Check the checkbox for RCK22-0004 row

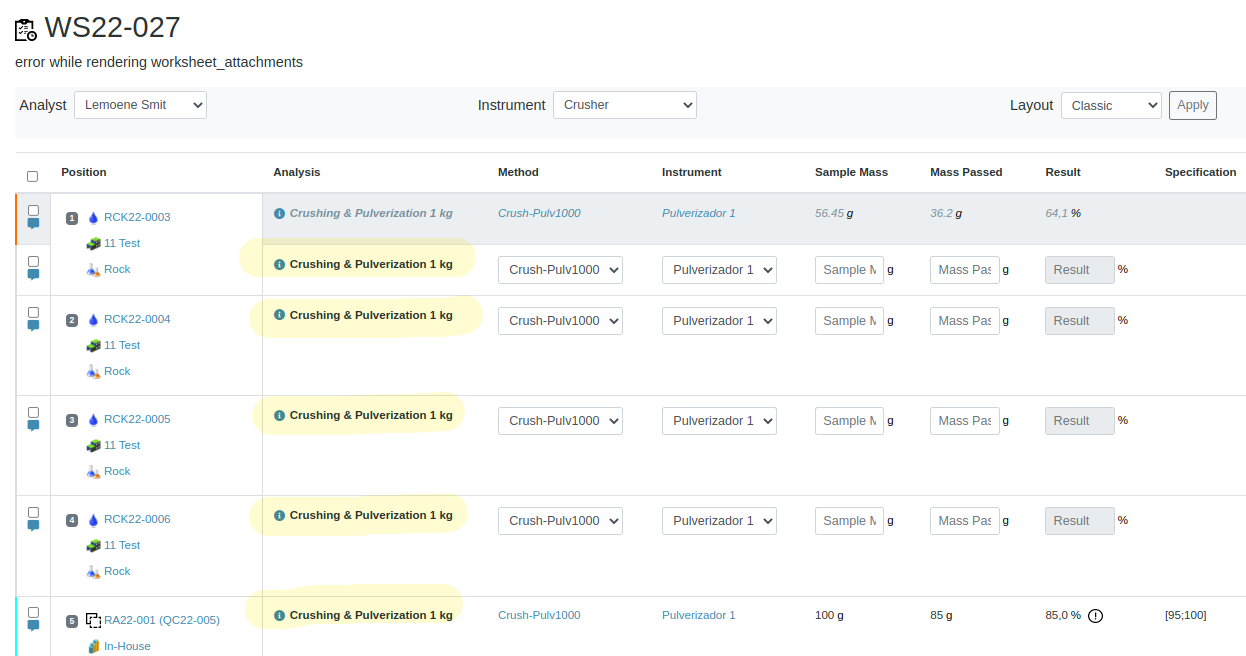coord(33,312)
